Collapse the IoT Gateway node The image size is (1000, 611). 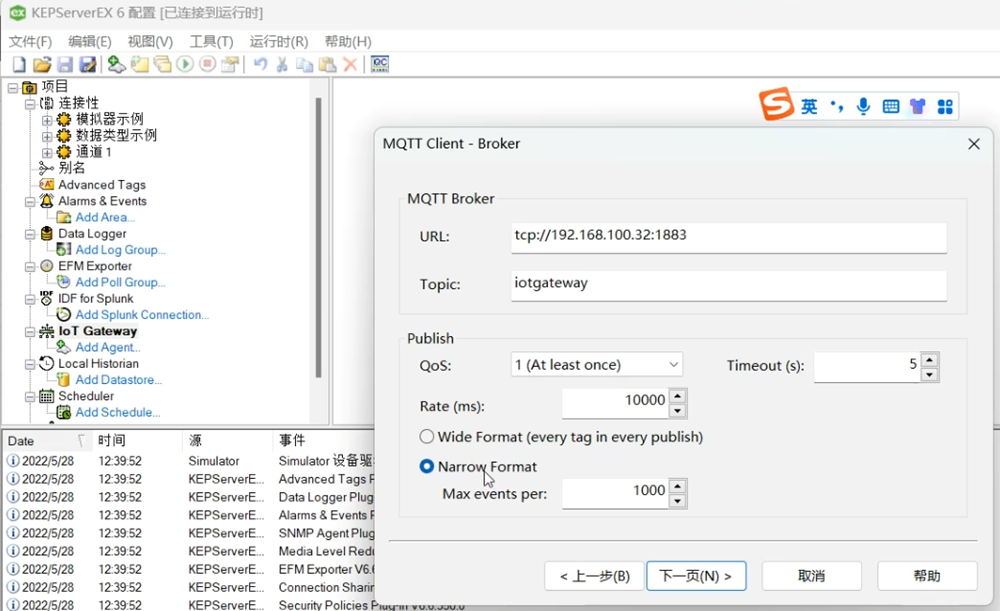30,332
